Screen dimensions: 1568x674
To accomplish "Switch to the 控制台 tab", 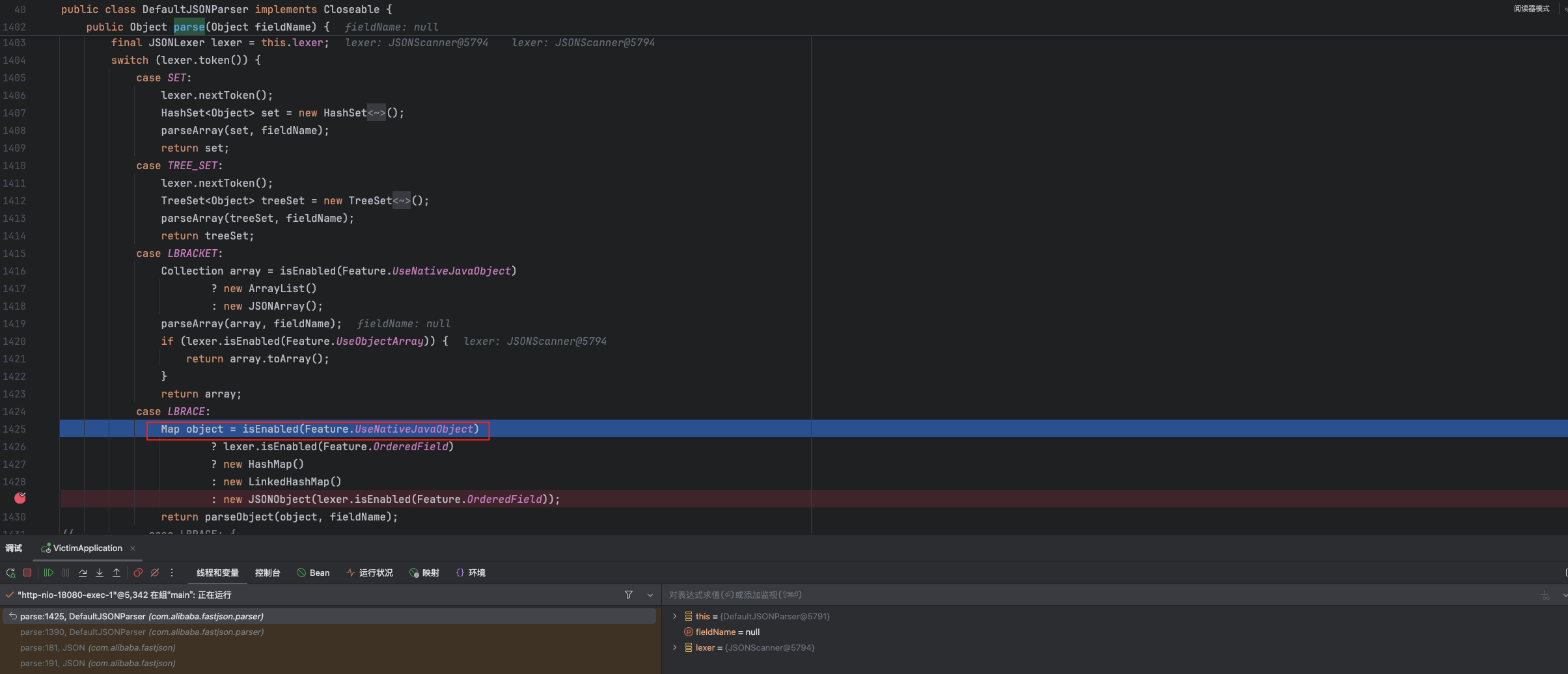I will [x=268, y=573].
